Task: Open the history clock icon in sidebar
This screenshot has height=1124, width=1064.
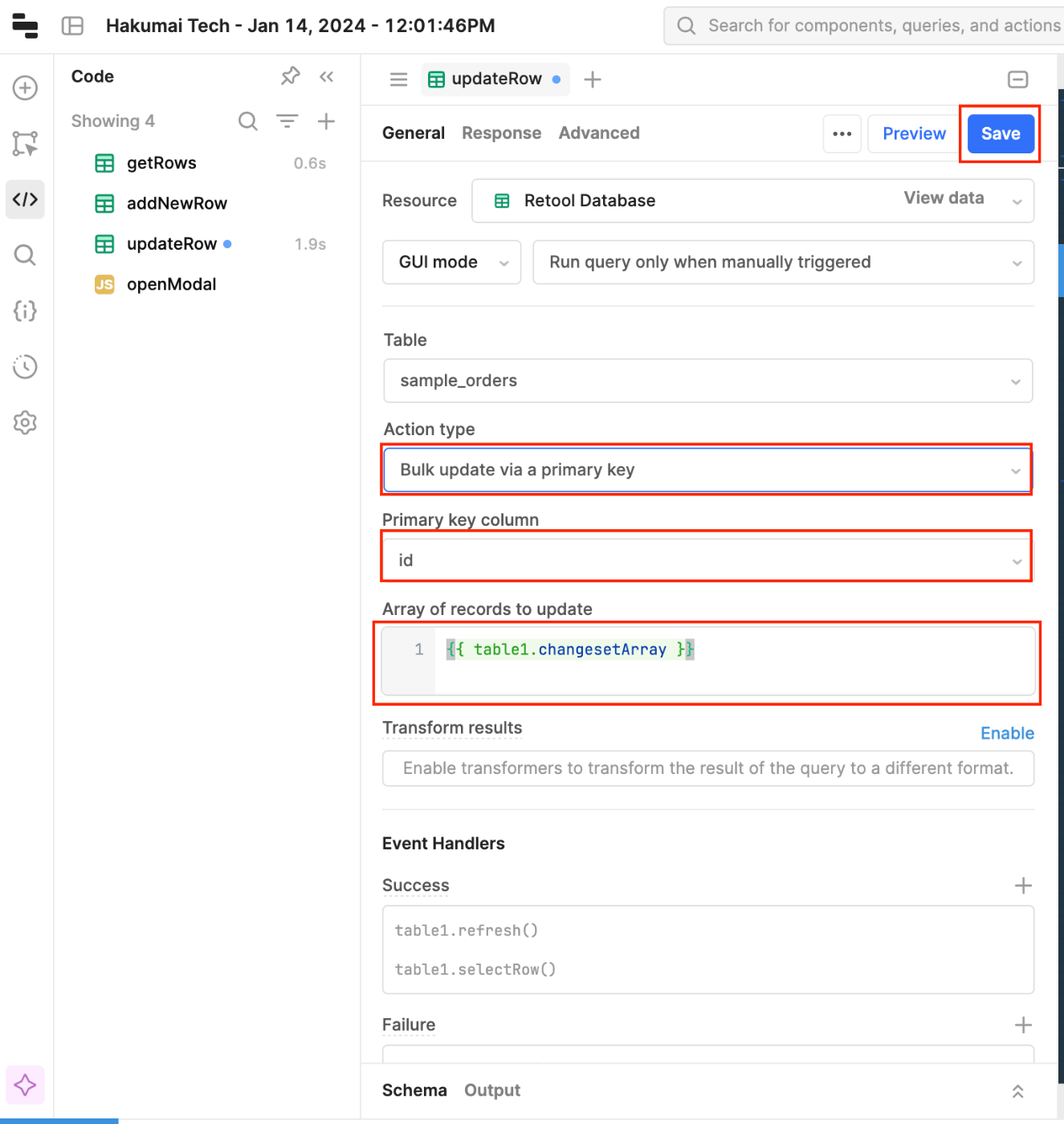Action: pyautogui.click(x=25, y=367)
